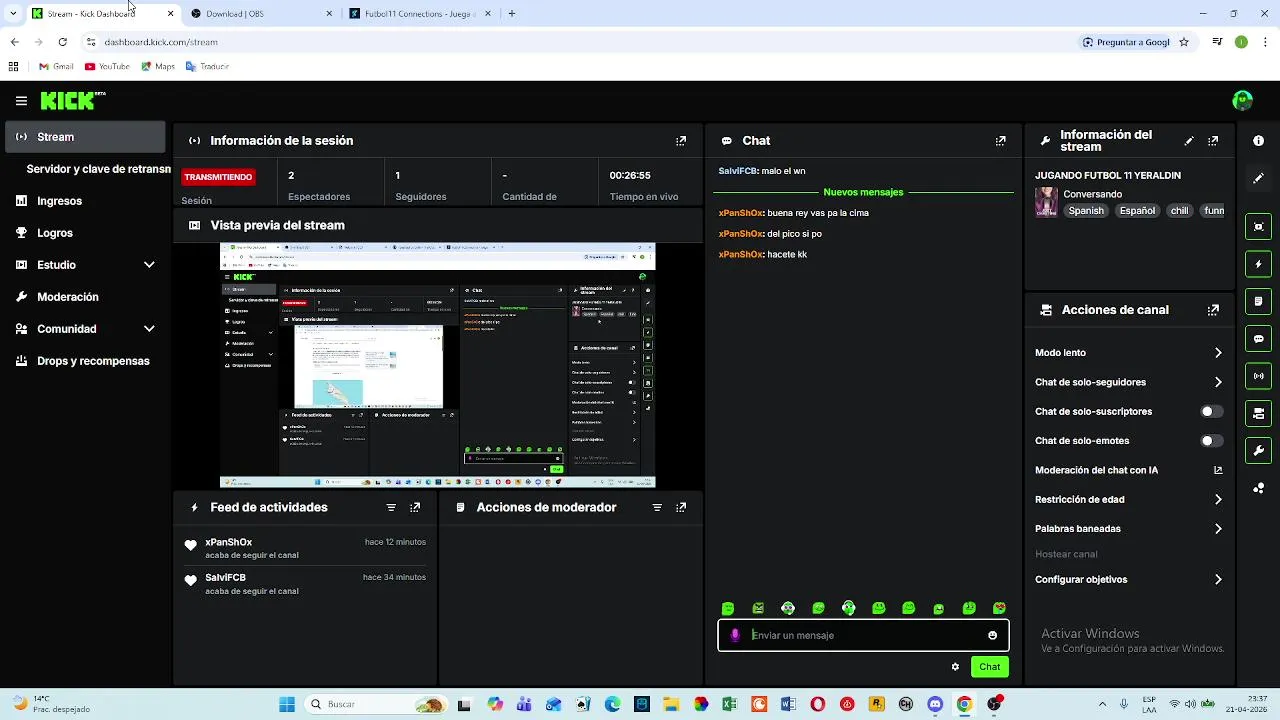This screenshot has width=1280, height=720.
Task: Edit stream info with the pencil icon
Action: [1189, 141]
